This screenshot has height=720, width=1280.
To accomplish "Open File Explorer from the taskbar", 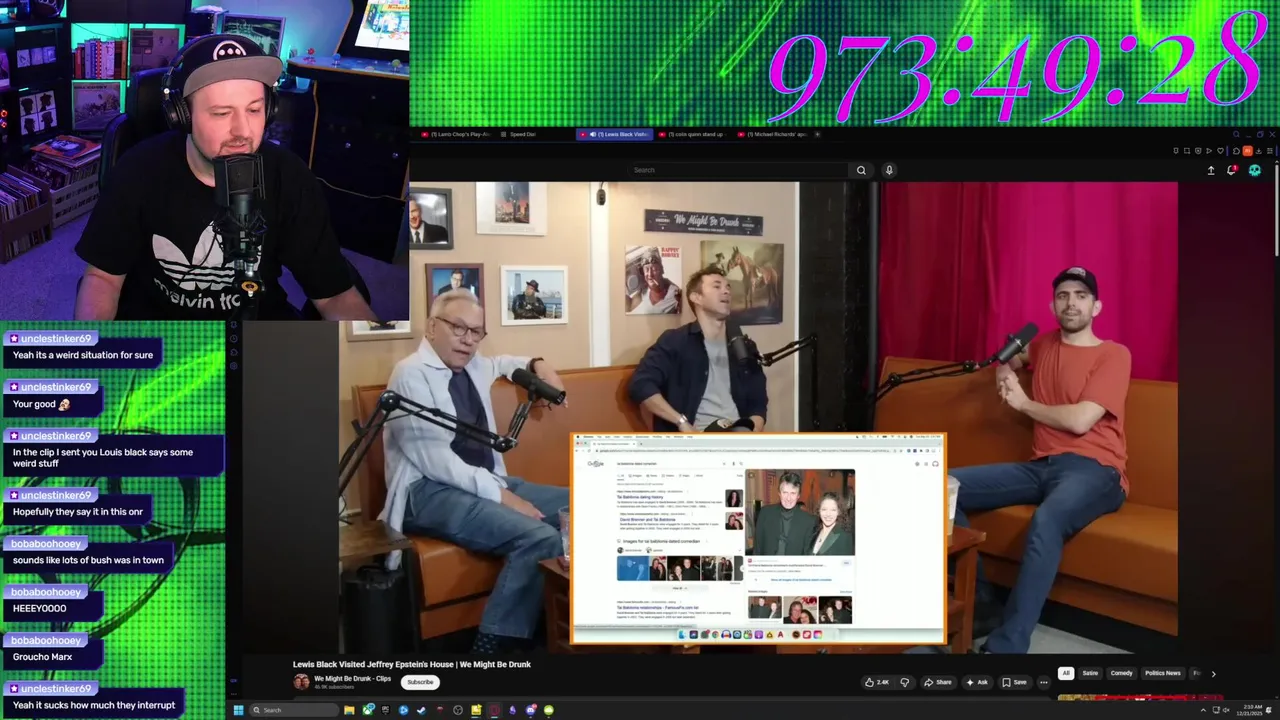I will [x=349, y=710].
